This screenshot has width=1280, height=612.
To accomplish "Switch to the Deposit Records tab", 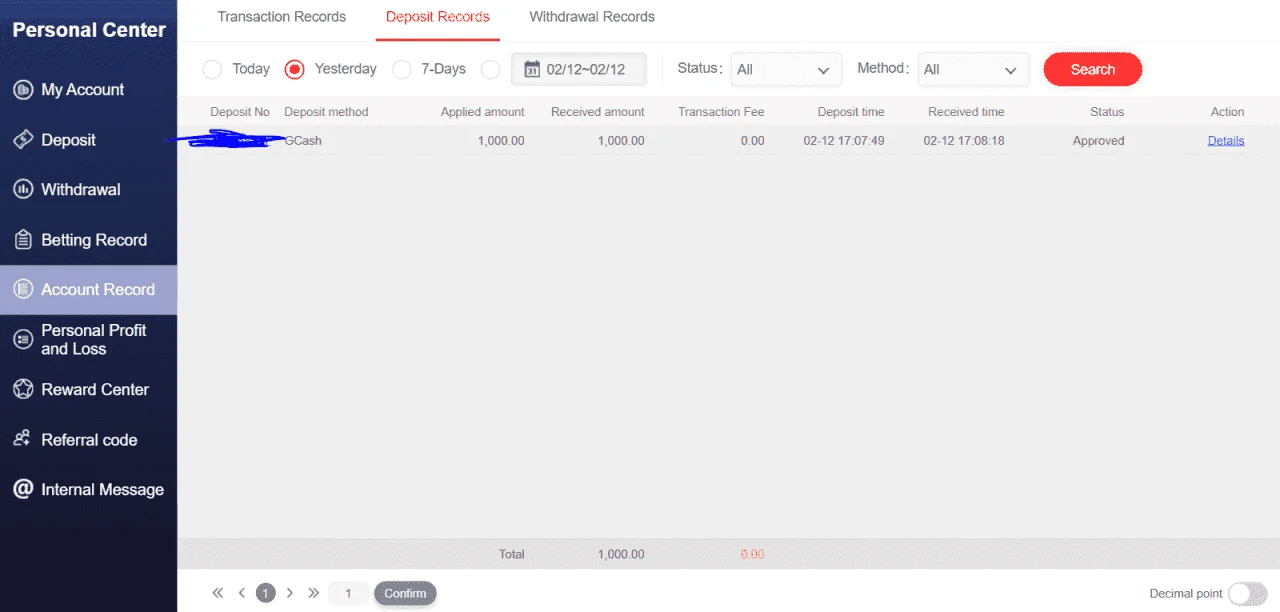I will coord(438,17).
